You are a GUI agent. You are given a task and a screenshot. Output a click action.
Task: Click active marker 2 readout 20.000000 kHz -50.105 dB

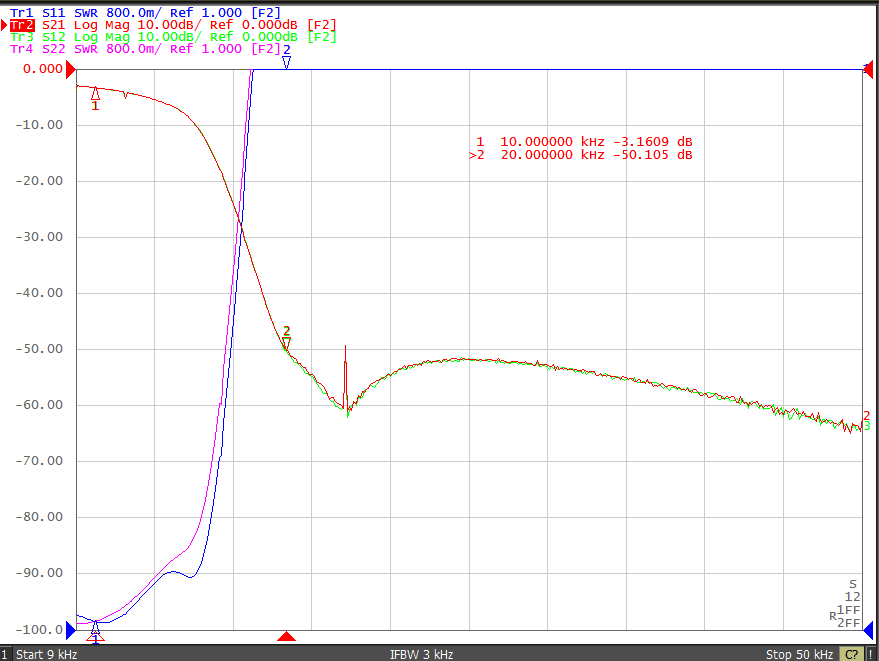click(581, 155)
